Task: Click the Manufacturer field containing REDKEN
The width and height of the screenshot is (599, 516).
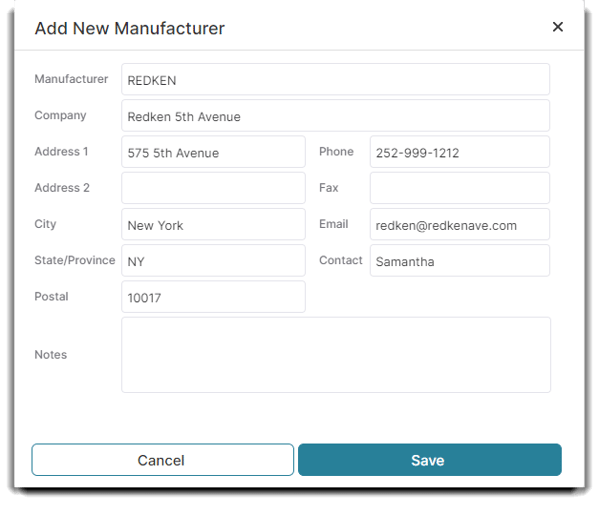Action: 335,79
